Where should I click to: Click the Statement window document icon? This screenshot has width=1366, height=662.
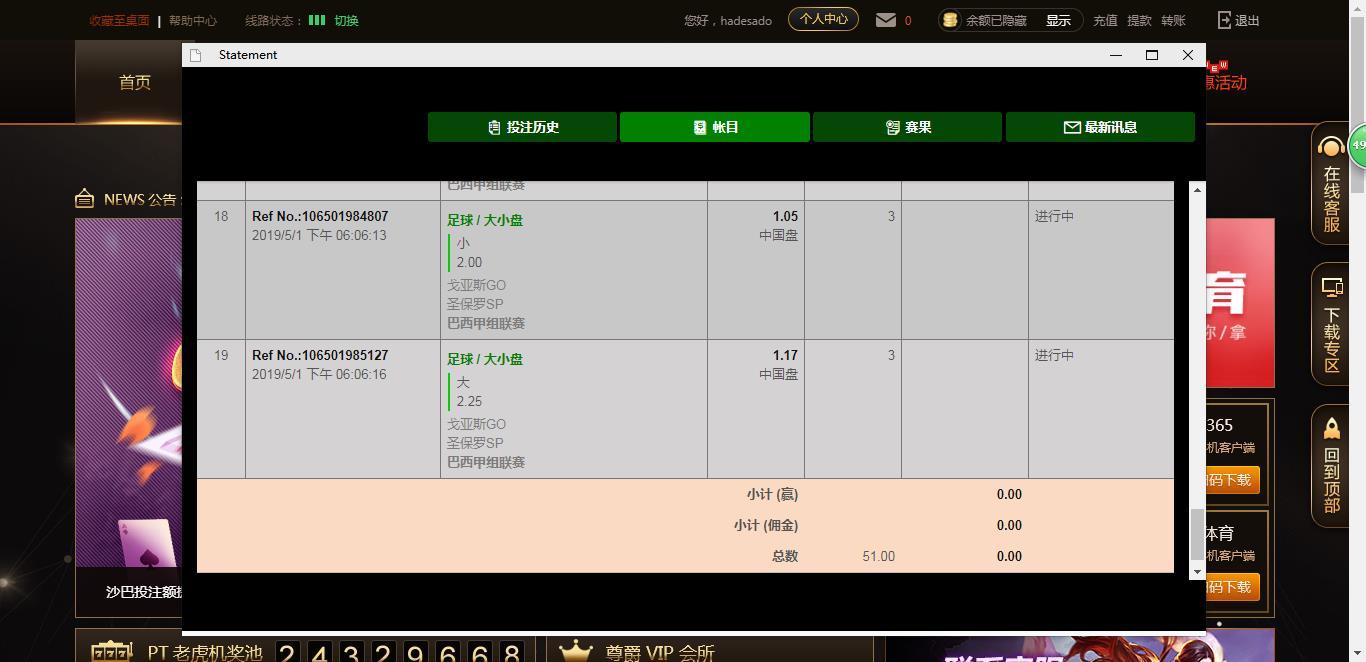coord(196,55)
